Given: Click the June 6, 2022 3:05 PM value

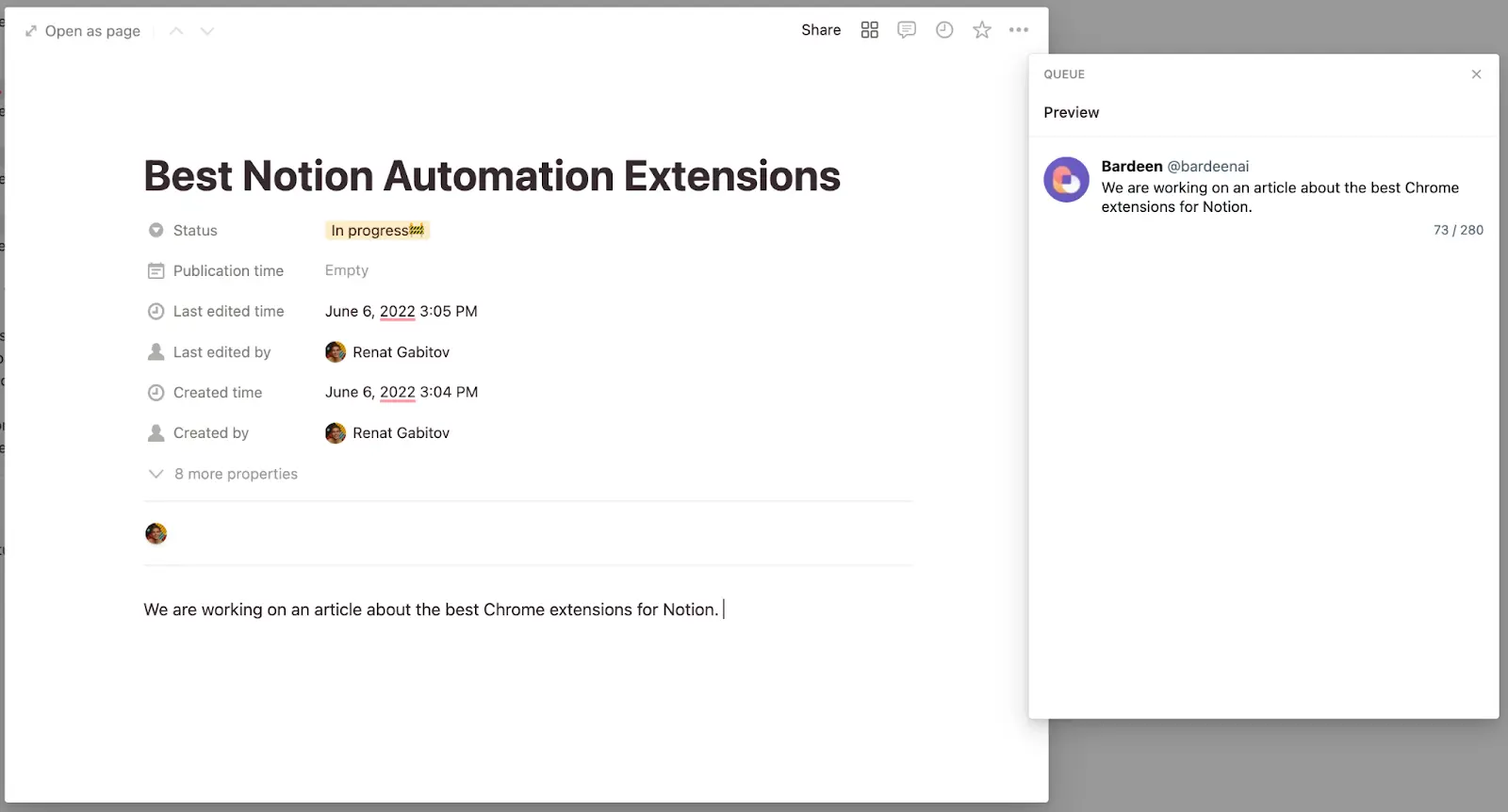Looking at the screenshot, I should click(x=402, y=311).
